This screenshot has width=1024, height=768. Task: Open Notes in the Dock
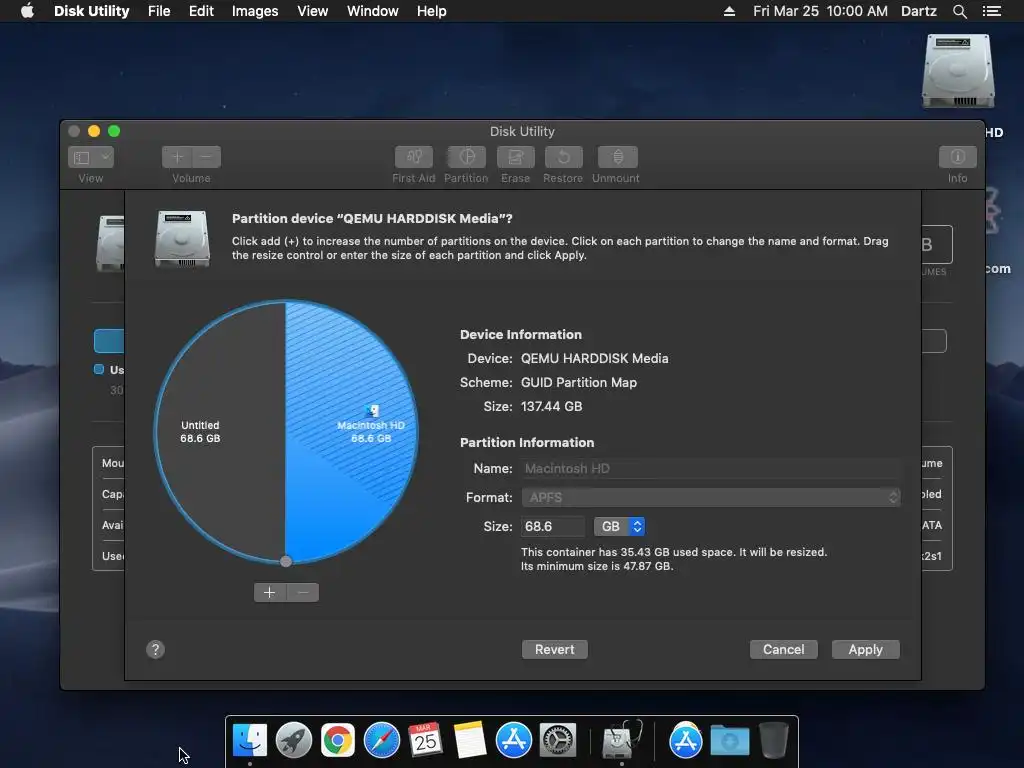(x=470, y=741)
